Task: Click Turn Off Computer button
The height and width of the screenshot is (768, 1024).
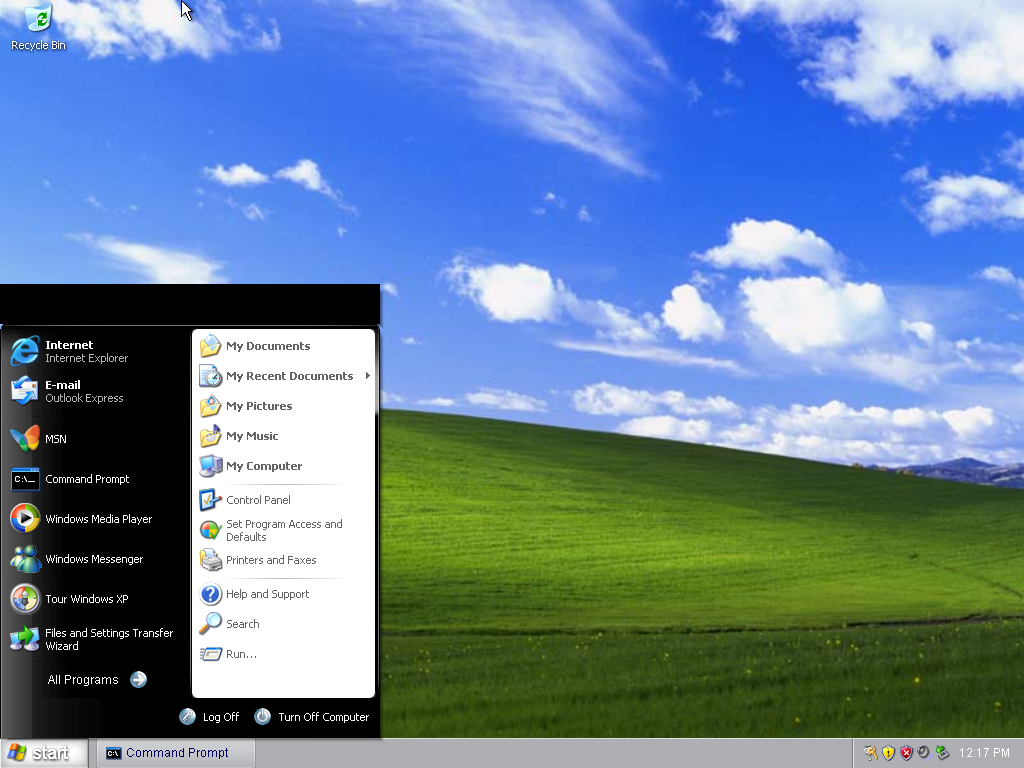Action: (312, 717)
